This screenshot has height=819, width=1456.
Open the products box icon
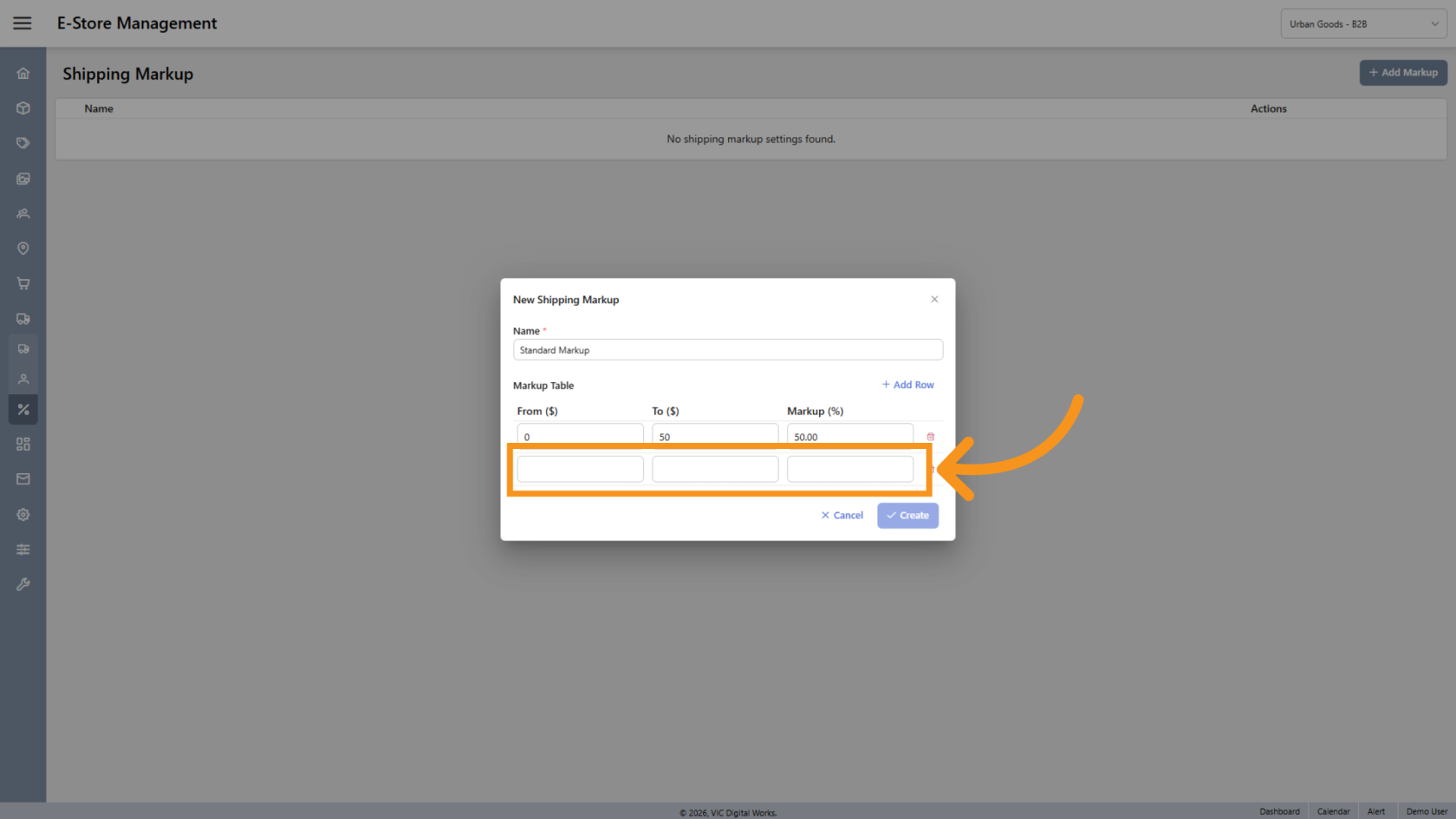coord(23,108)
